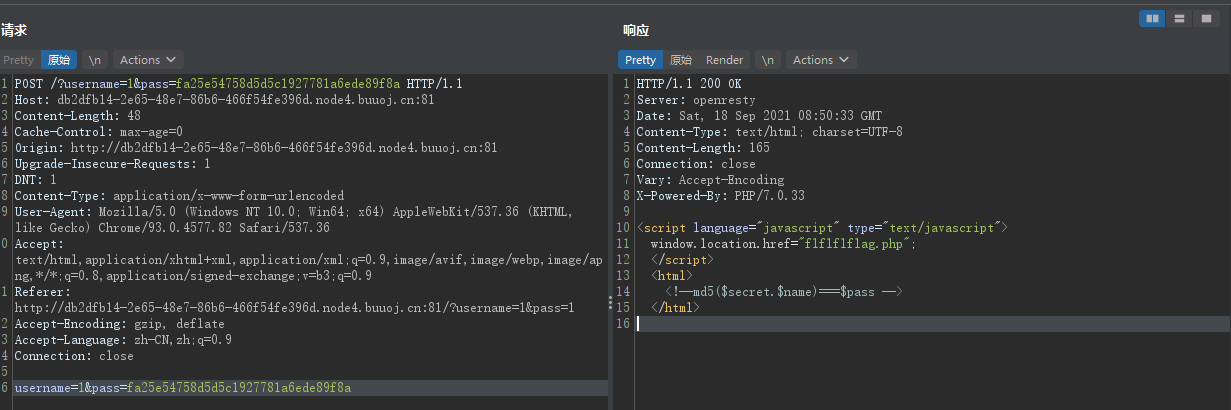Switch request view to 原始 tab
This screenshot has height=410, width=1231.
pyautogui.click(x=59, y=60)
